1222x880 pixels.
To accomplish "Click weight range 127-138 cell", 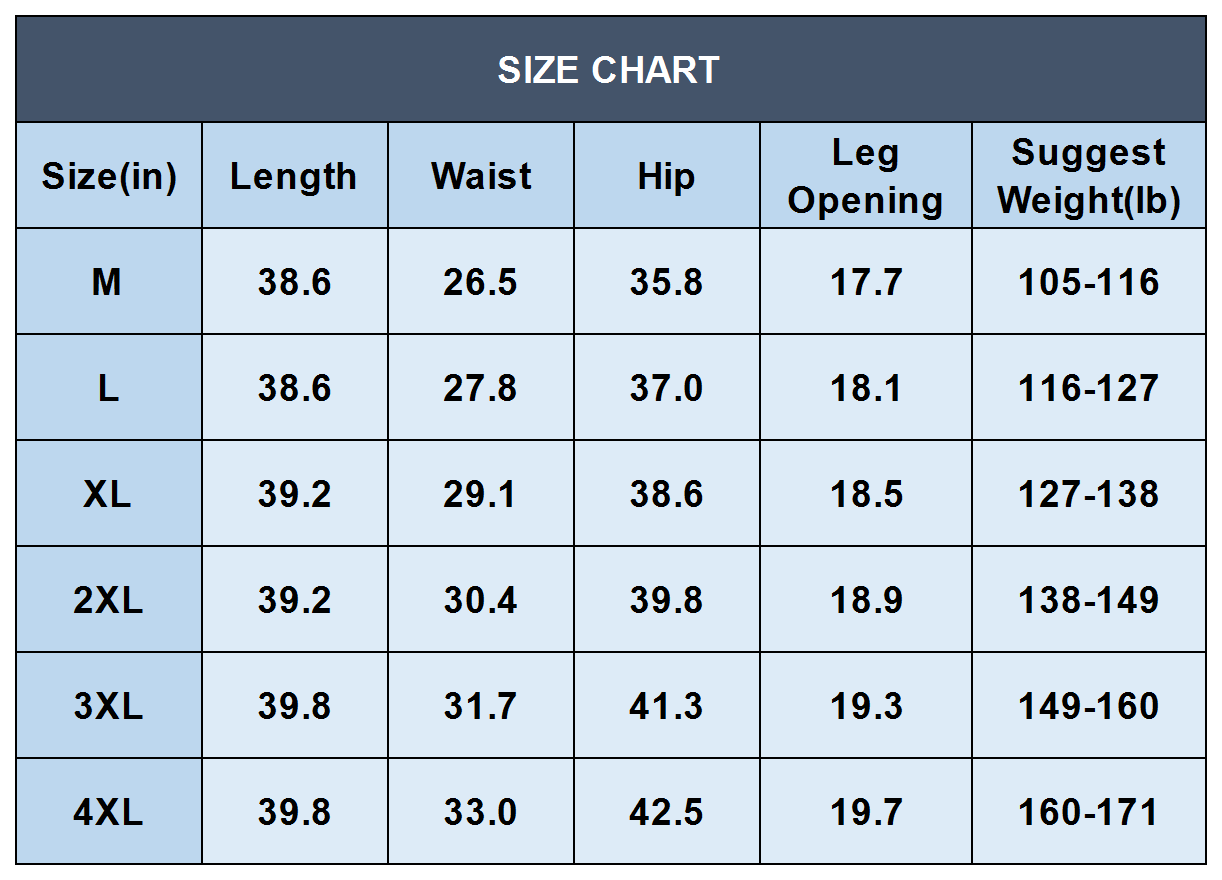I will point(1088,495).
